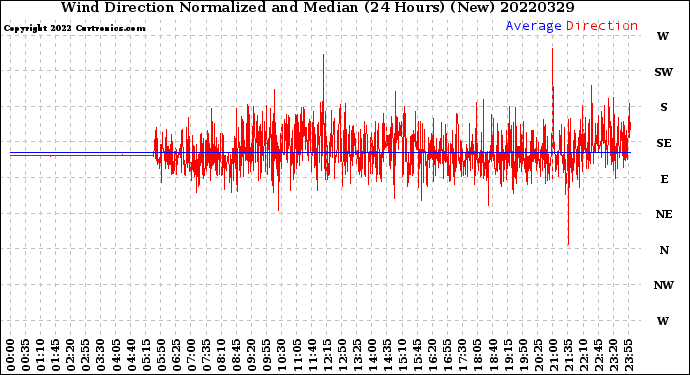Screen dimensions: 690x375
Task: Click the 06:25 time axis label
Action: 176,356
